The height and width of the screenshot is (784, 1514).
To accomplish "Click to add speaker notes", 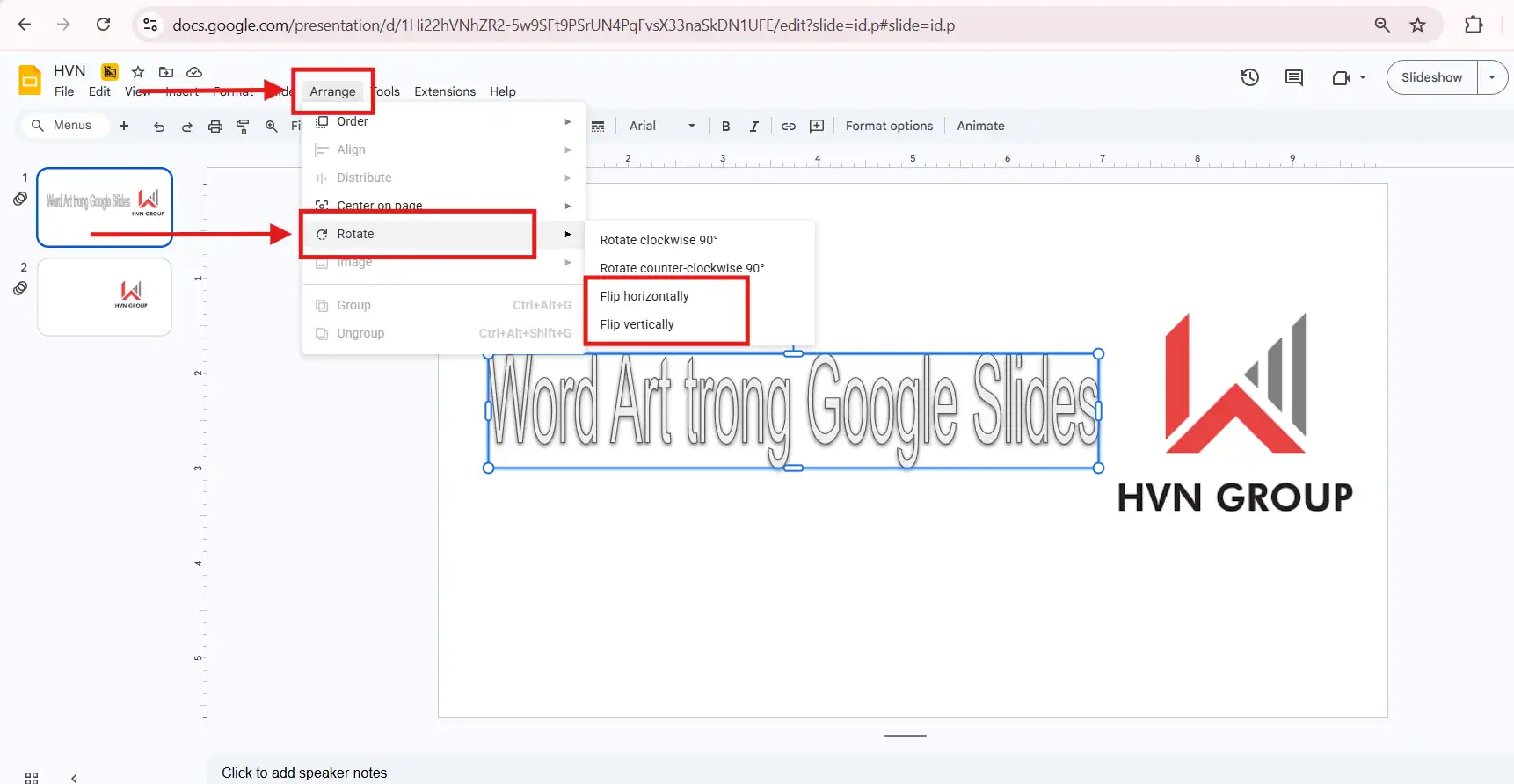I will (x=304, y=773).
